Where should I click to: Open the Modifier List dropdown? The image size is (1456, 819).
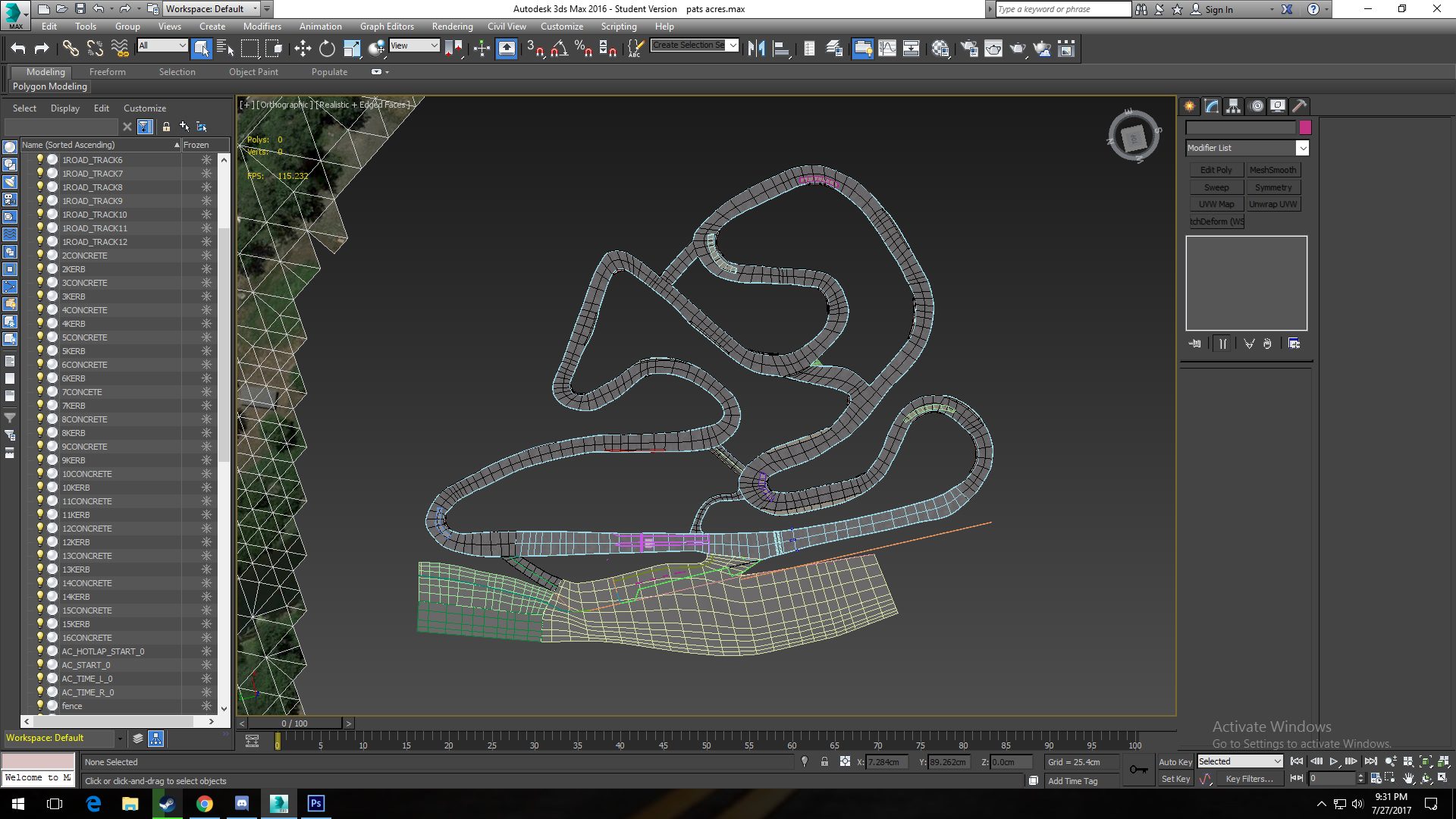[x=1247, y=148]
